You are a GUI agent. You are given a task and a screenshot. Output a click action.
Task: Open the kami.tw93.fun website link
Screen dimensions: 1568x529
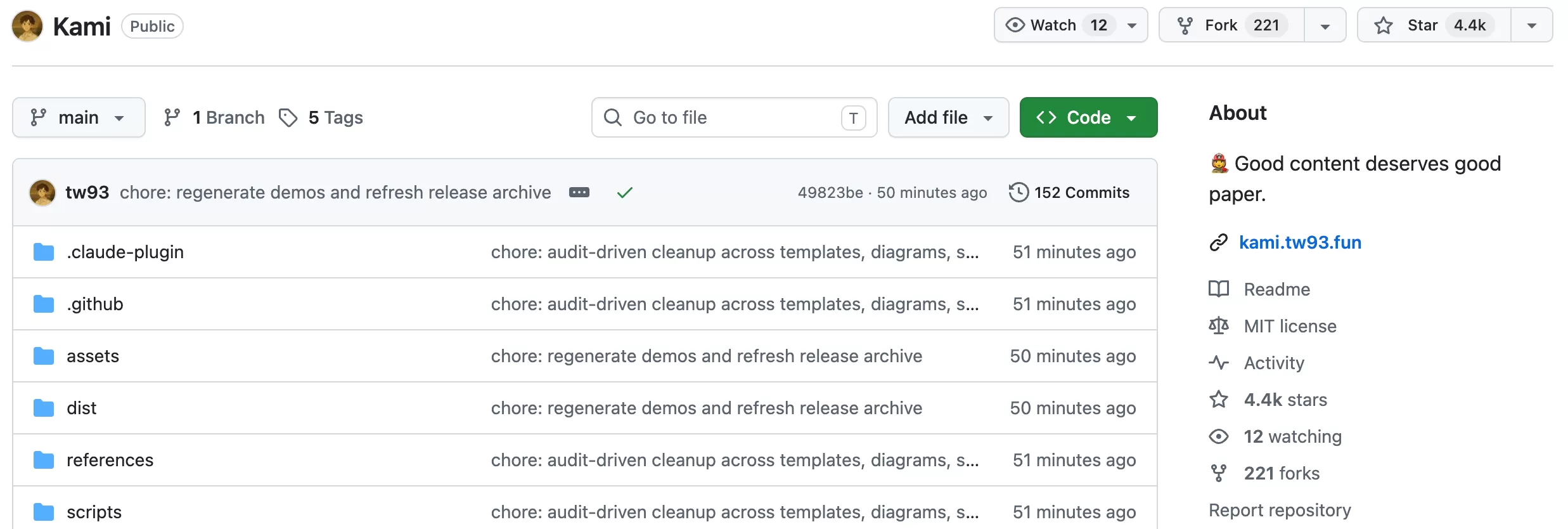(x=1300, y=242)
